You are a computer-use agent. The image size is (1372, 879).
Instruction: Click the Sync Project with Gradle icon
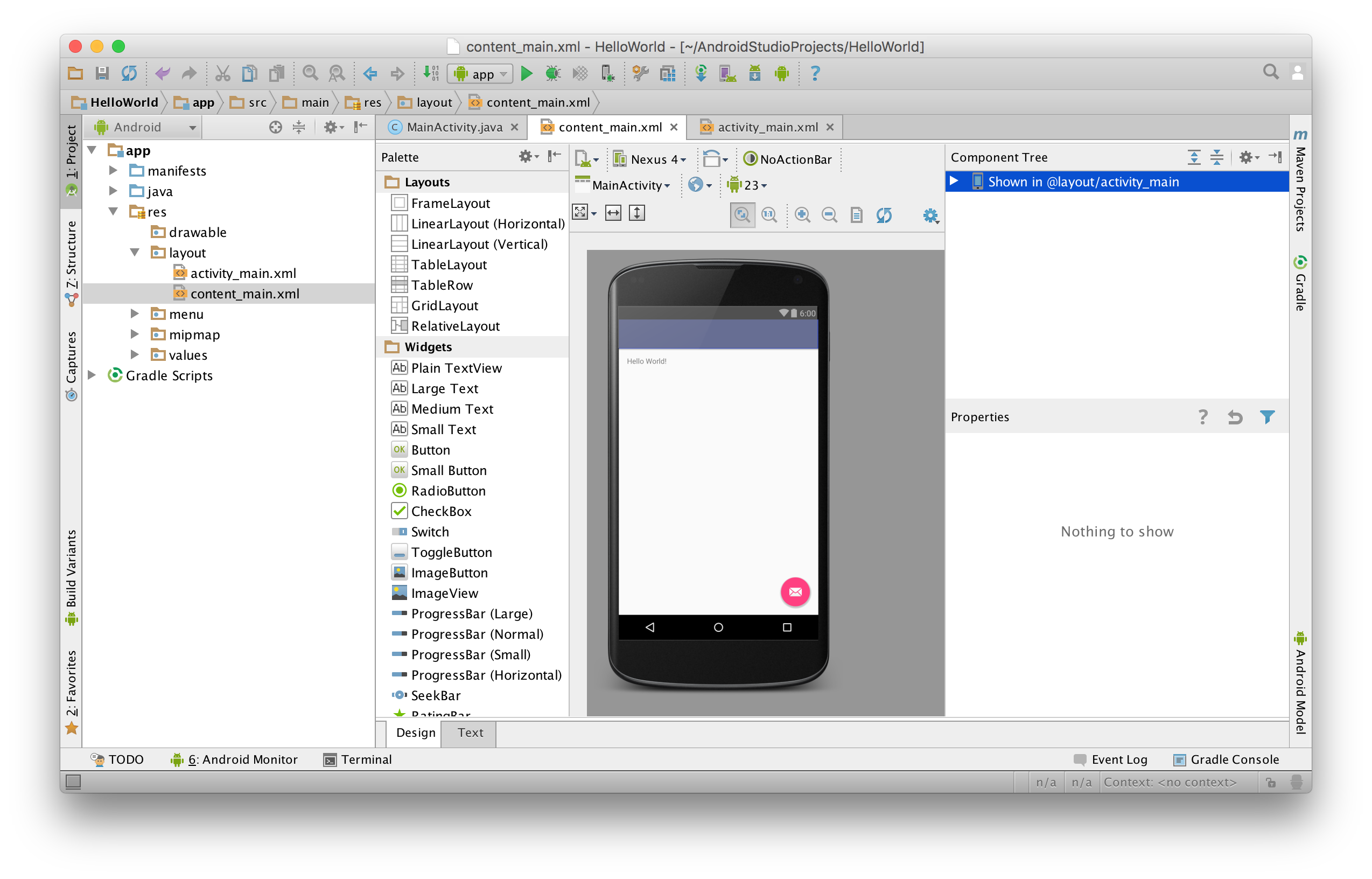point(701,74)
